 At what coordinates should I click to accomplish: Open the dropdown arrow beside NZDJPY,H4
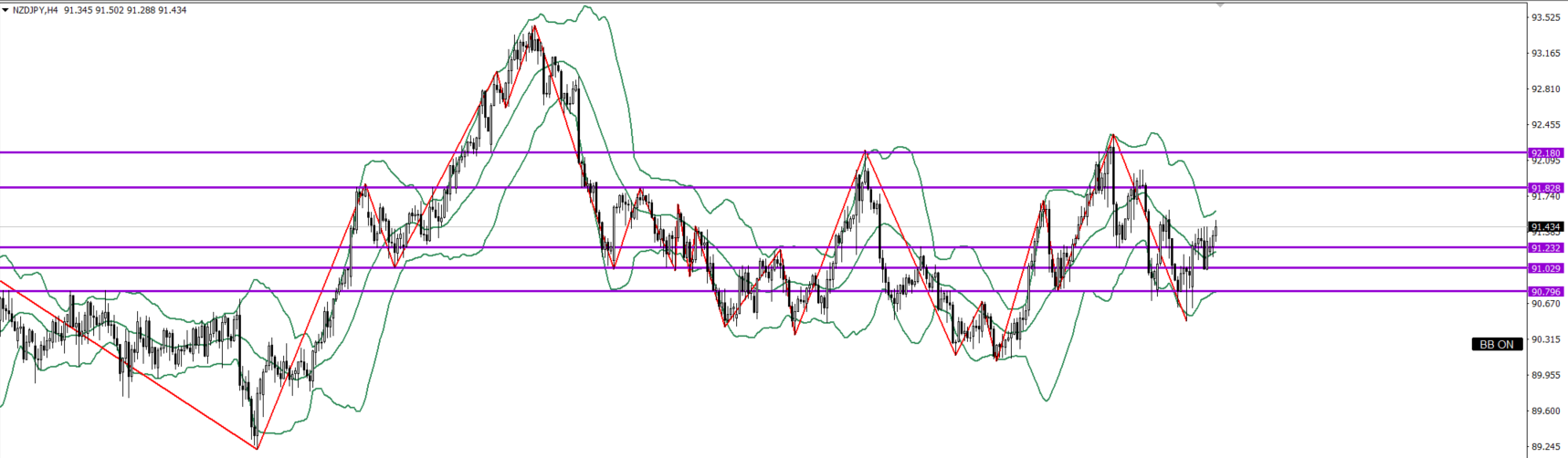pos(5,10)
